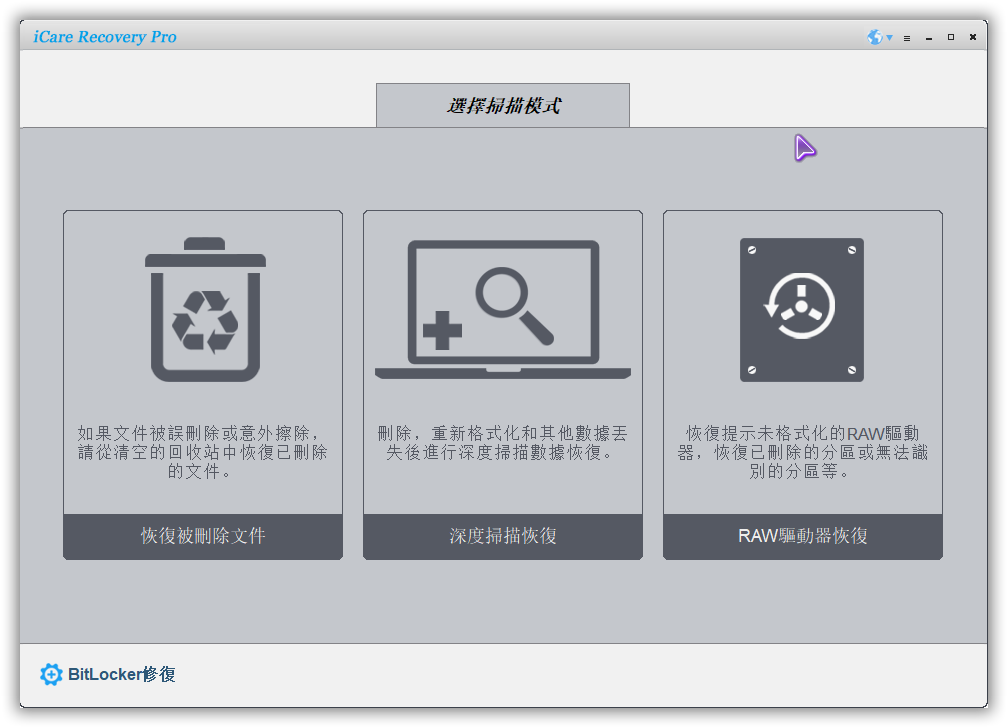Screen dimensions: 1008x728
Task: Click the deep scan description text
Action: coord(503,443)
